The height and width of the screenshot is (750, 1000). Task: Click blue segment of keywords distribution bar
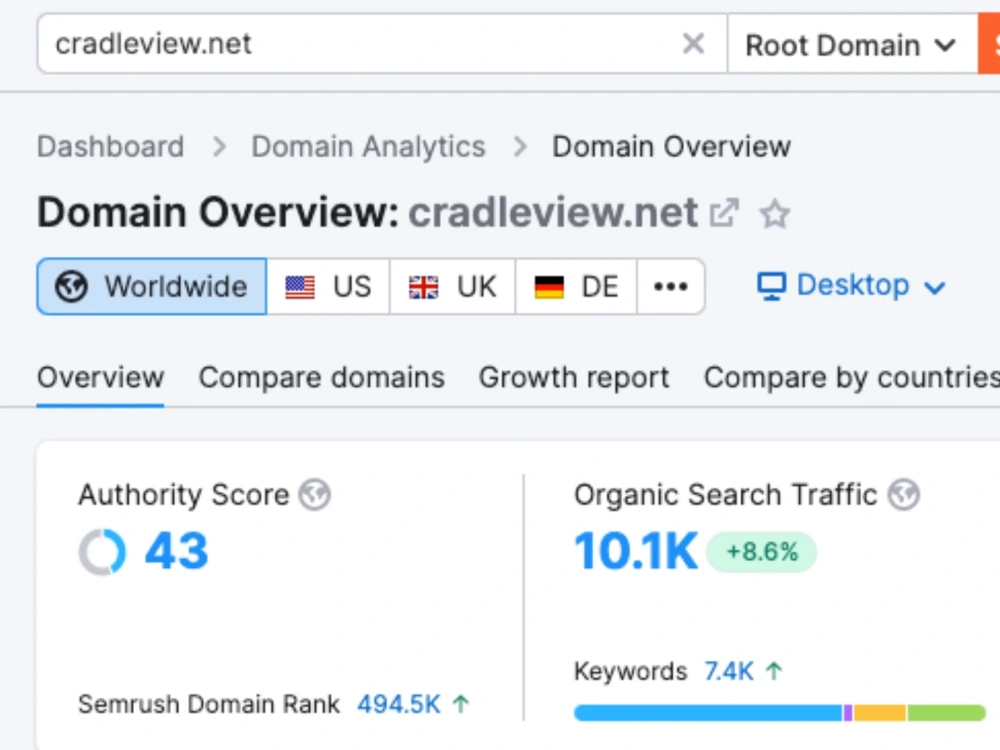(709, 712)
